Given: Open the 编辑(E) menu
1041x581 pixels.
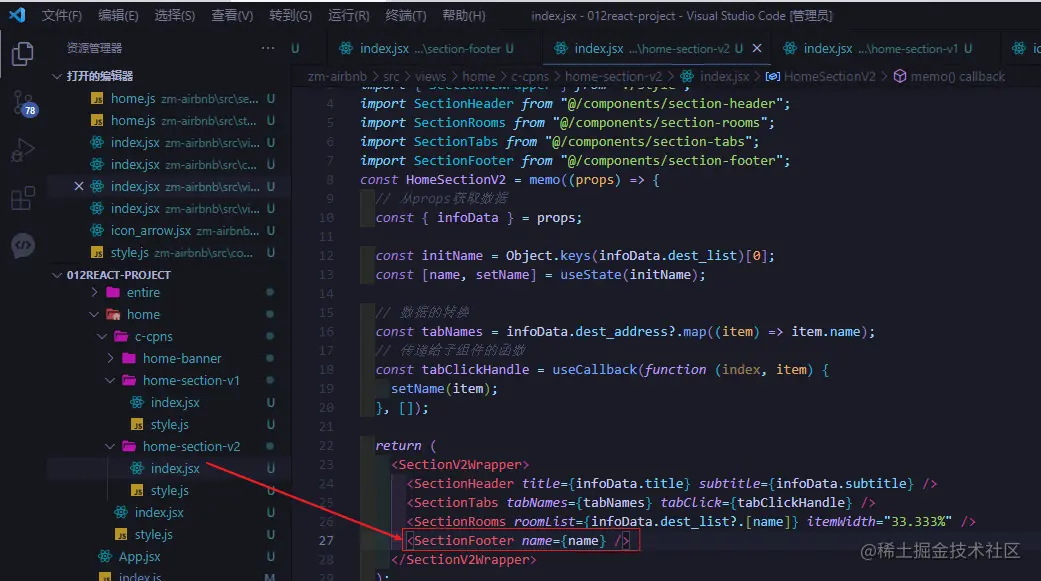Looking at the screenshot, I should (118, 15).
